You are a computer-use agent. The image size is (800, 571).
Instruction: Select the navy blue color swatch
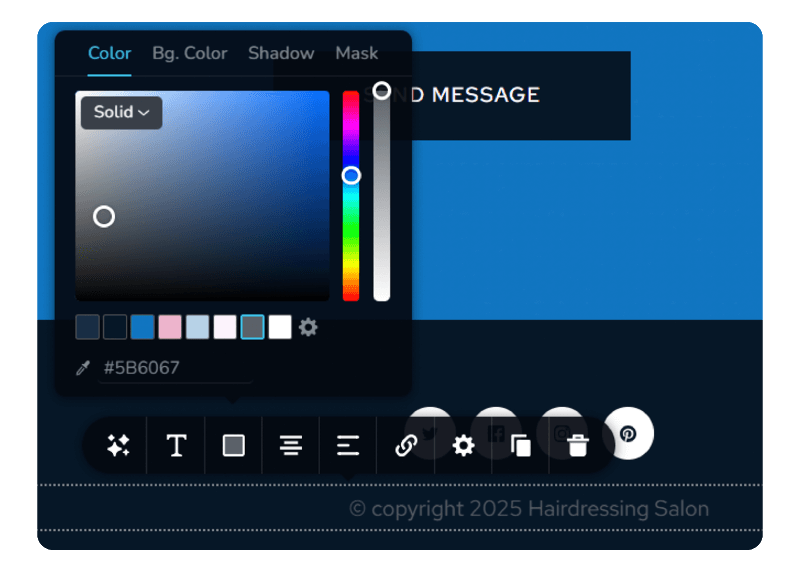coord(87,327)
